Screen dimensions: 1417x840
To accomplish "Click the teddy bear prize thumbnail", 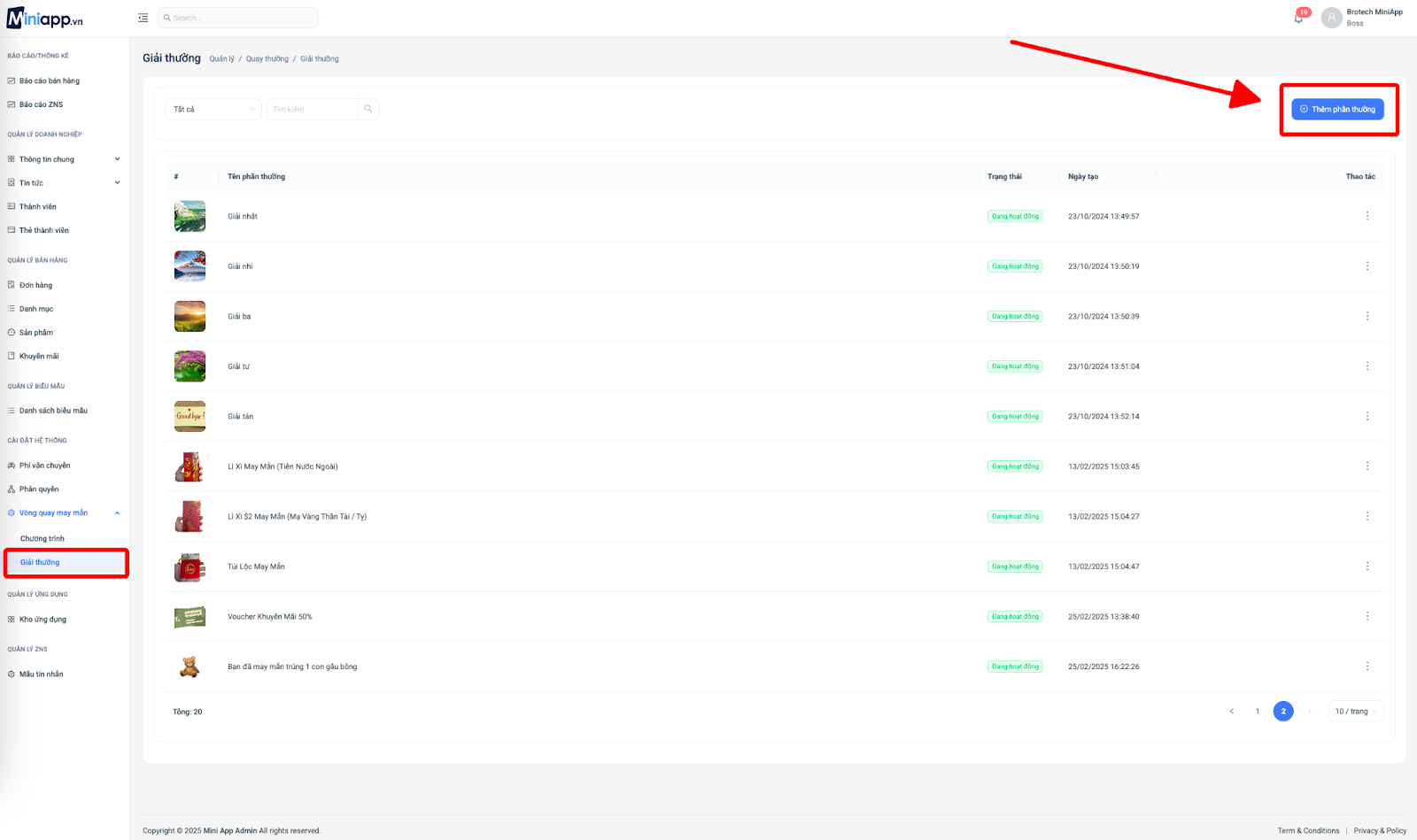I will (x=190, y=667).
